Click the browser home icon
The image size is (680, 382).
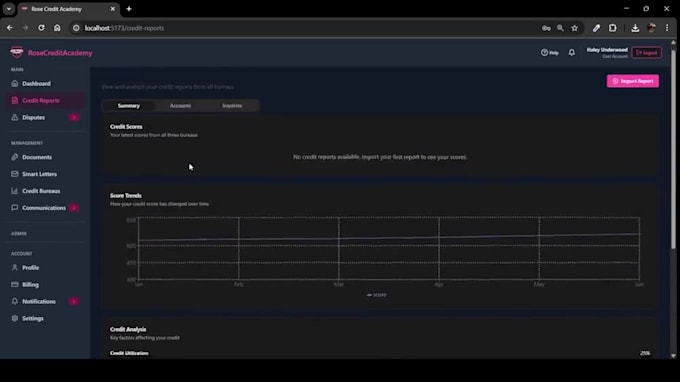pyautogui.click(x=57, y=28)
